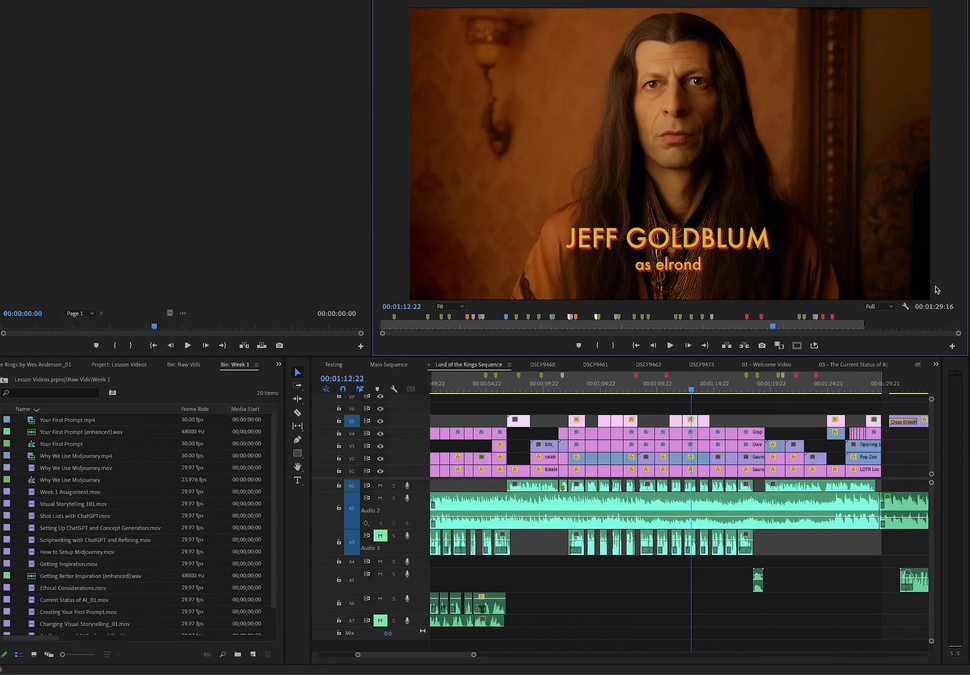The width and height of the screenshot is (970, 675).
Task: Open DSCF9460 sequence tab
Action: [543, 364]
